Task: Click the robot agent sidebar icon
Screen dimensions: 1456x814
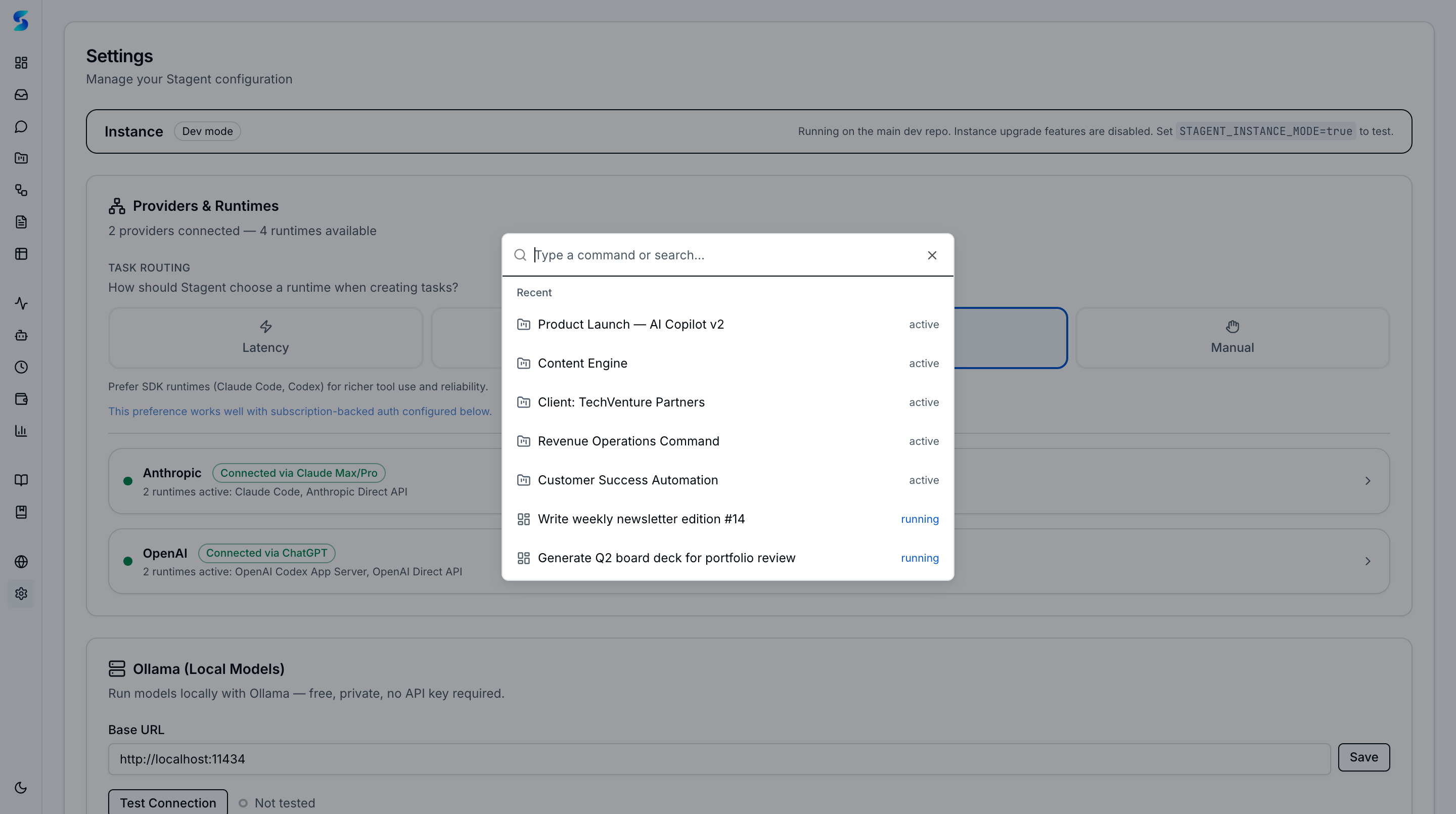Action: point(21,335)
